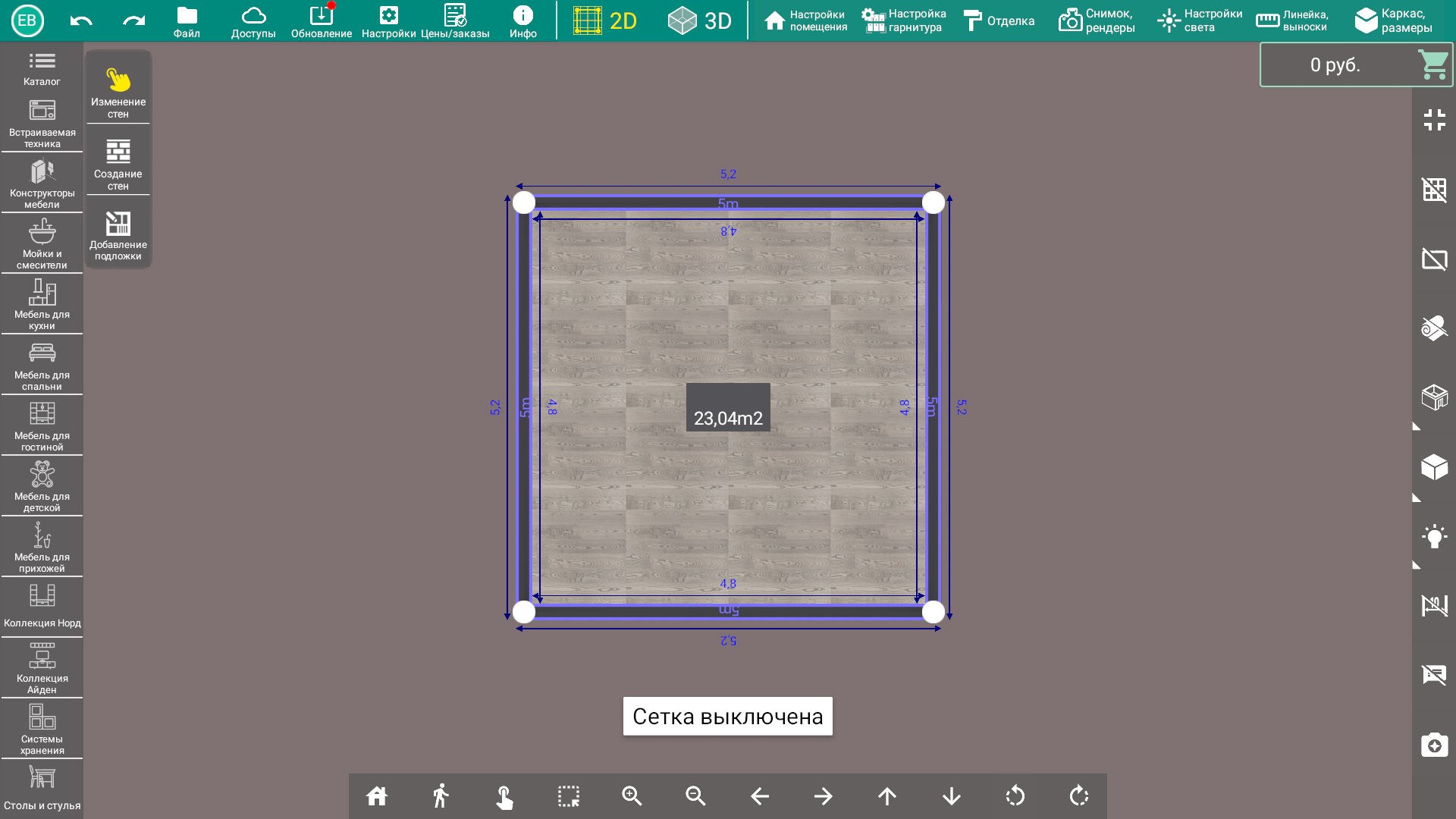Zoom in the plan view
The image size is (1456, 819).
pyautogui.click(x=632, y=796)
